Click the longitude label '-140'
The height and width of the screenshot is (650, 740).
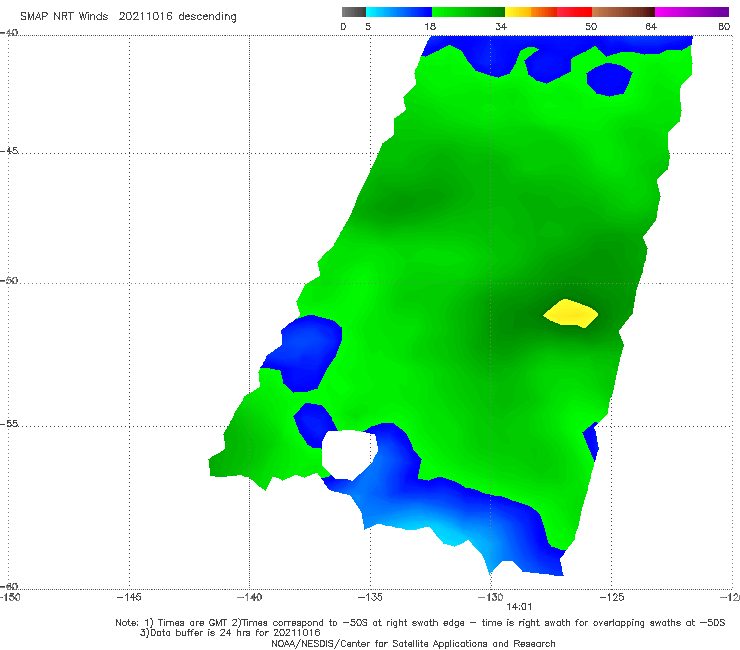click(x=249, y=597)
